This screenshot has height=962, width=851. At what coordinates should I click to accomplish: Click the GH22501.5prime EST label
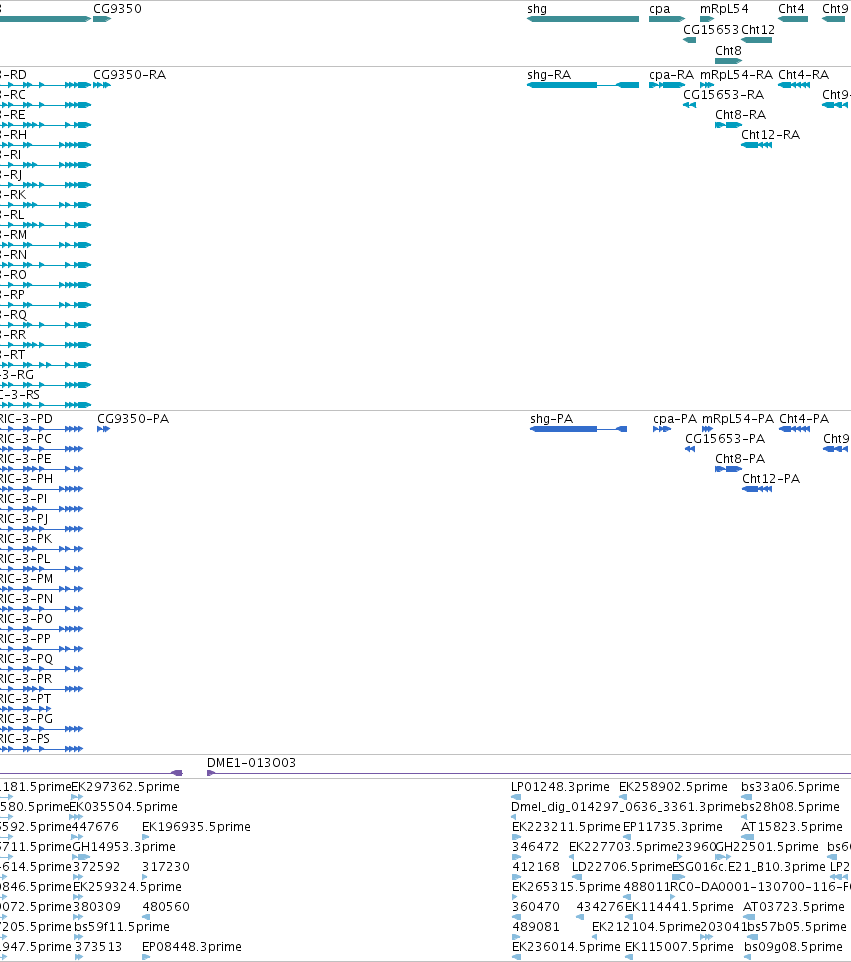click(x=768, y=847)
